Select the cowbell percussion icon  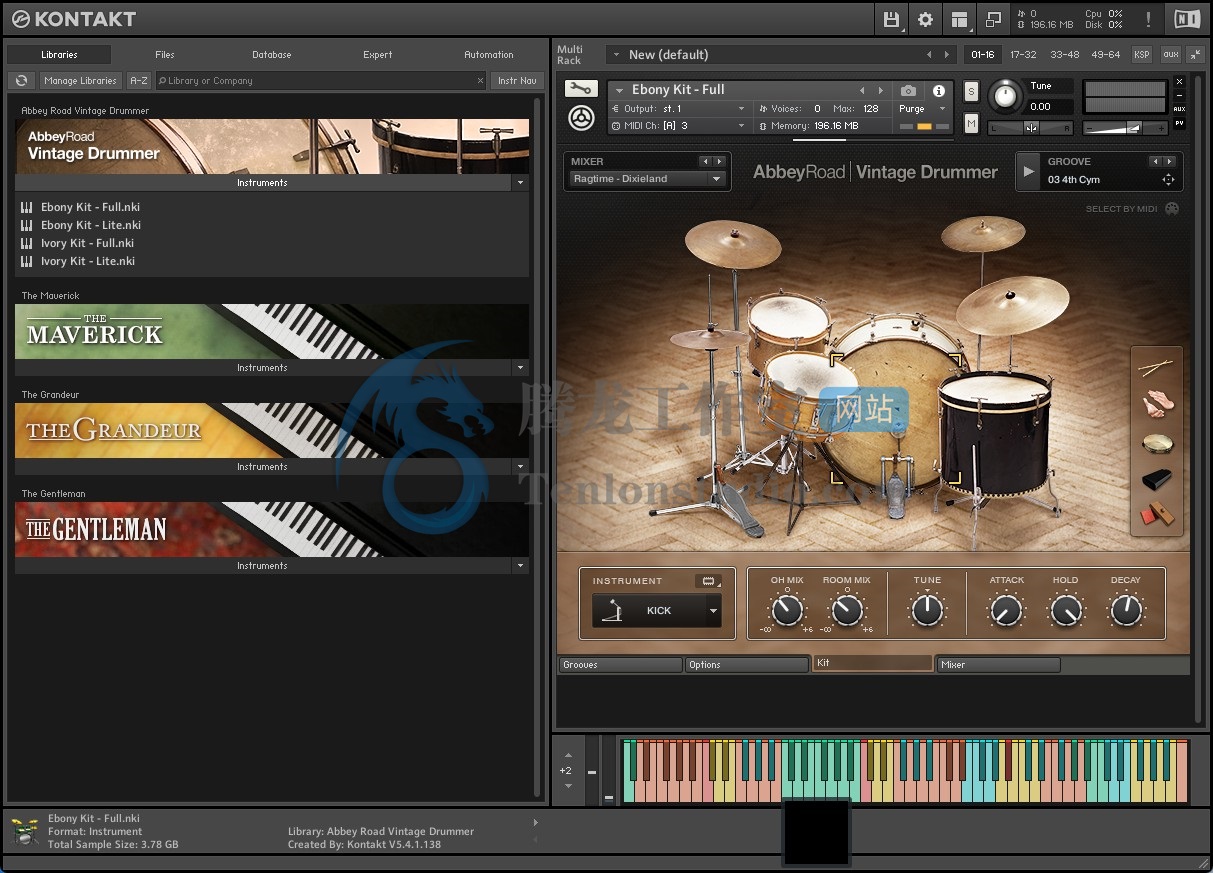pyautogui.click(x=1157, y=480)
